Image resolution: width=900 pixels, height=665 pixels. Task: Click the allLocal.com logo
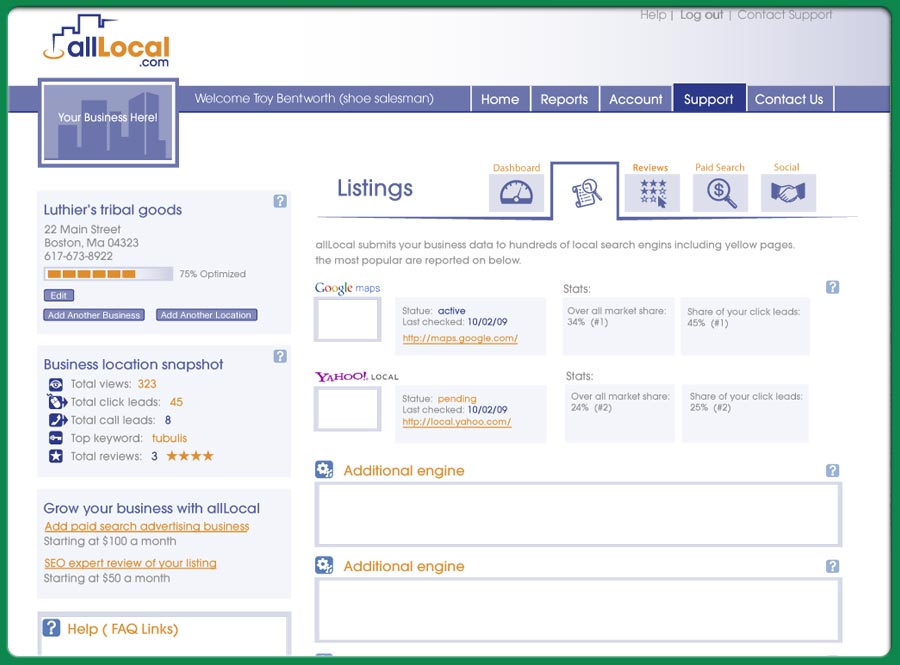coord(107,43)
